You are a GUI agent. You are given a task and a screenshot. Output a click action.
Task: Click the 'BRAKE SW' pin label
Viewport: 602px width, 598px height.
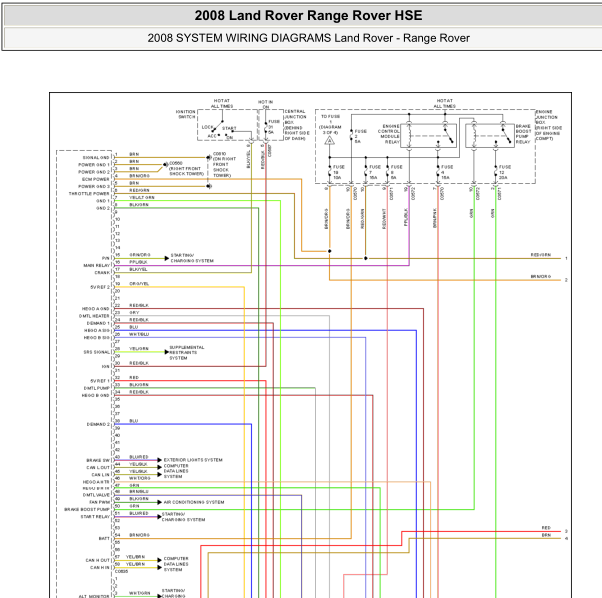[98, 461]
